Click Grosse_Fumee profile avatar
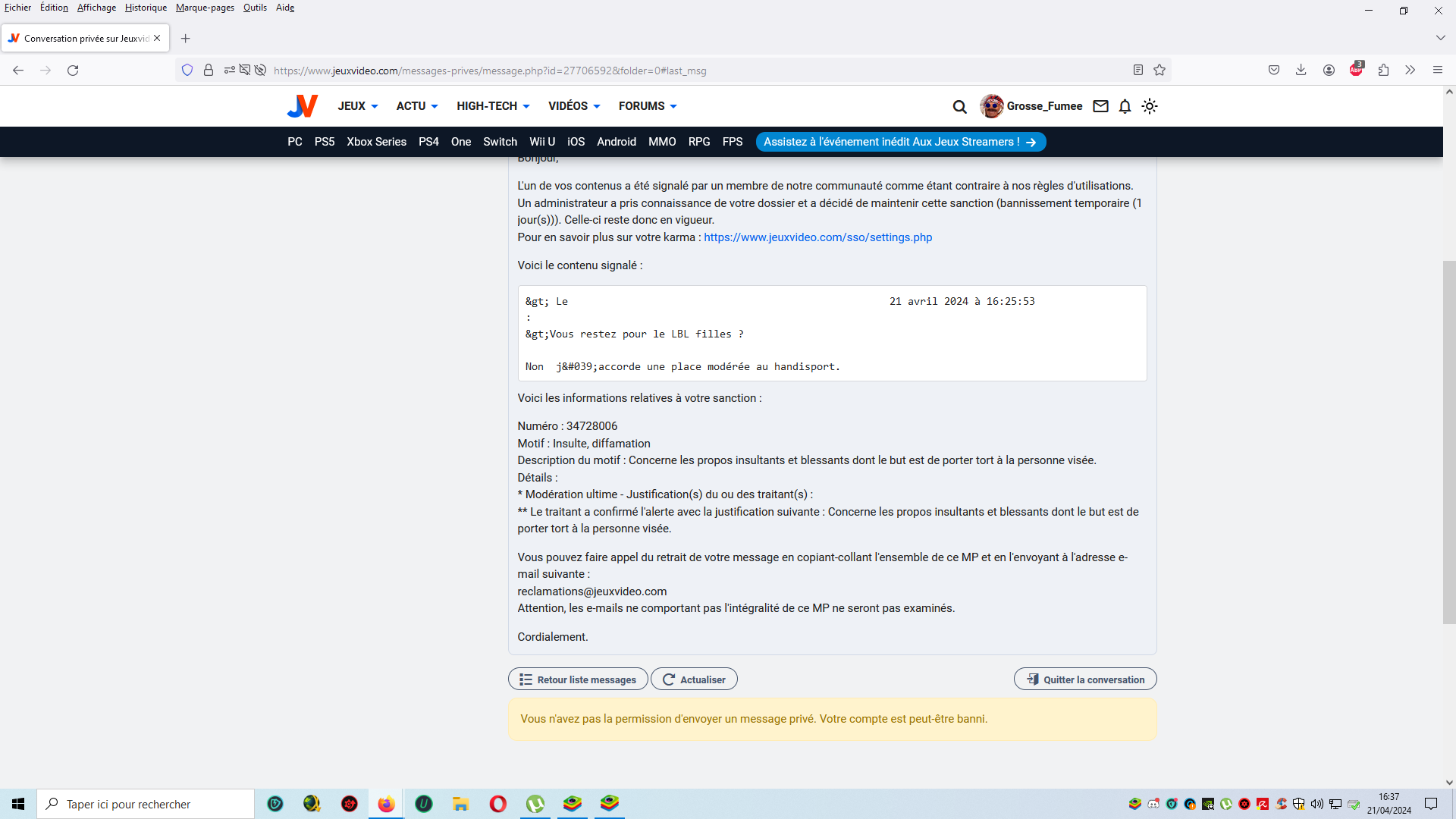The width and height of the screenshot is (1456, 819). (991, 106)
